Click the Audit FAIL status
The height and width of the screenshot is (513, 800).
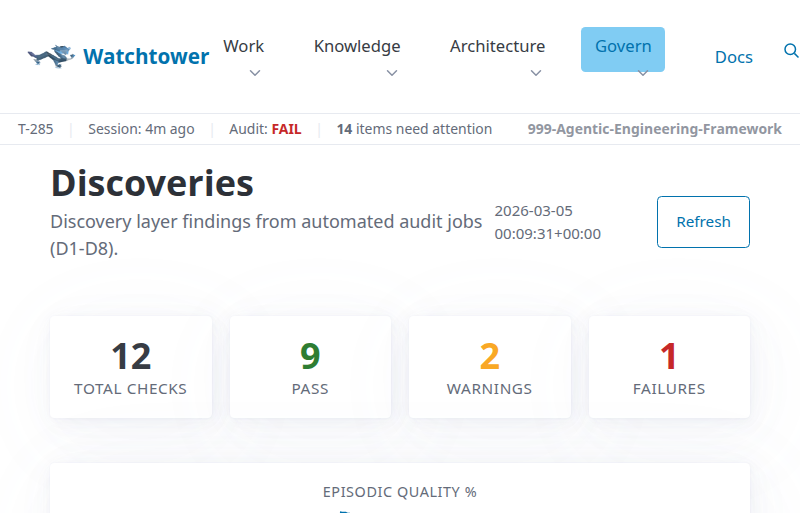coord(265,129)
